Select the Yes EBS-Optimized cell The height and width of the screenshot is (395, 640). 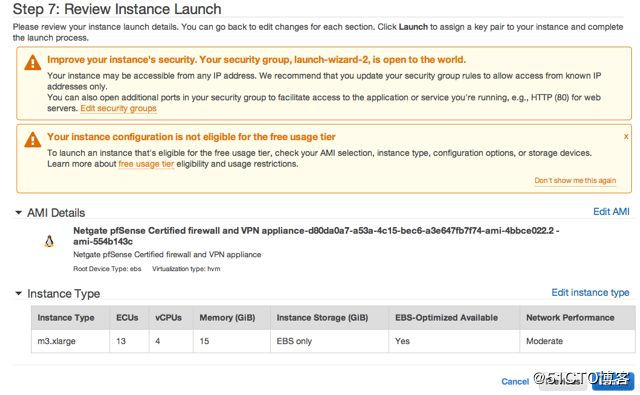[454, 341]
